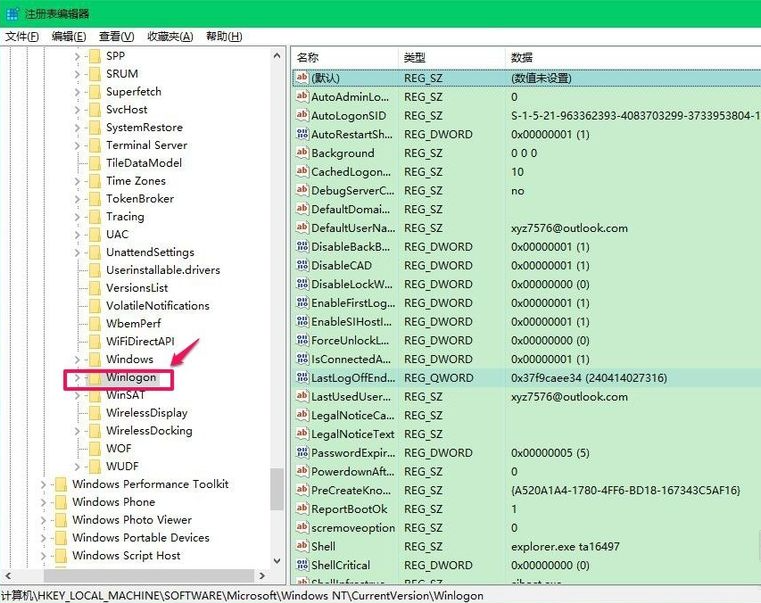
Task: Click the DWORD icon of ForceUnlockL value
Action: 302,340
